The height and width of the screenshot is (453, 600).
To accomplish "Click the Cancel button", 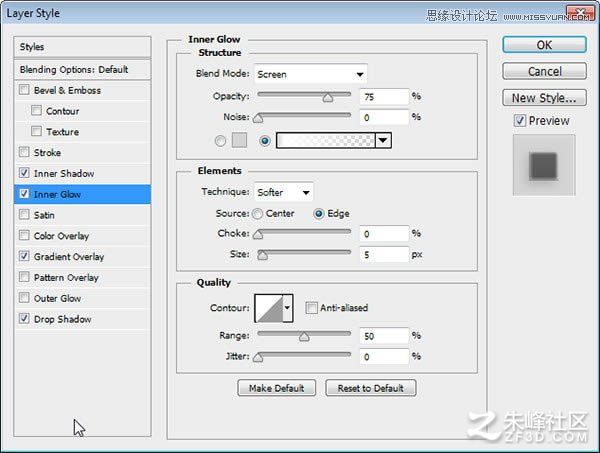I will pyautogui.click(x=544, y=71).
